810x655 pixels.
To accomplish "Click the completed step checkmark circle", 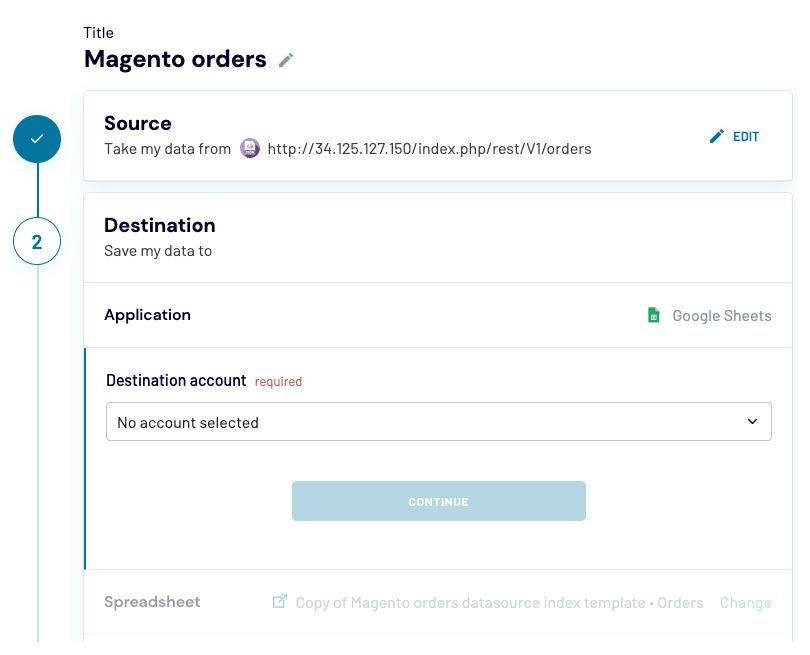I will pyautogui.click(x=37, y=139).
